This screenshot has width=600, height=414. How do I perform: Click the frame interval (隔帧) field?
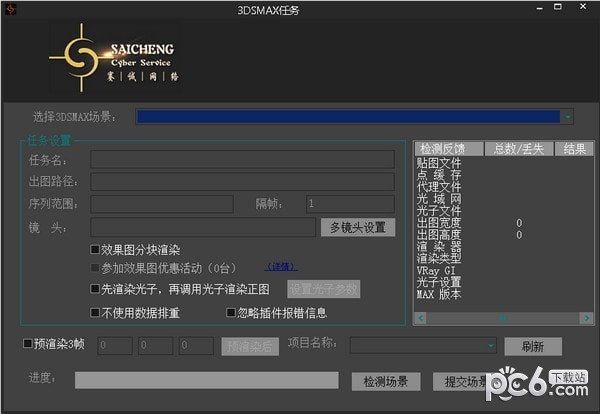pos(350,204)
